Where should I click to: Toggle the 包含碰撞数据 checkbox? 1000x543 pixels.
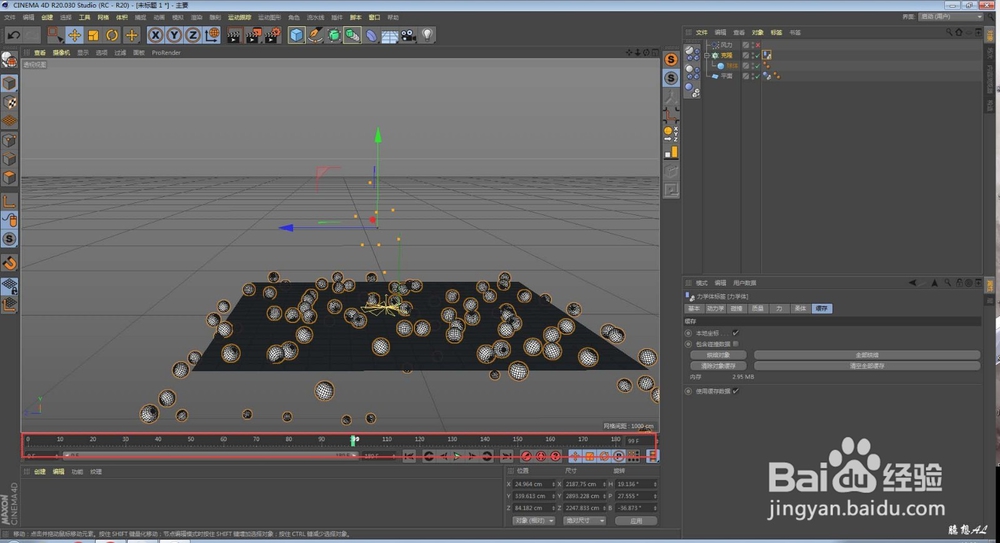click(735, 344)
